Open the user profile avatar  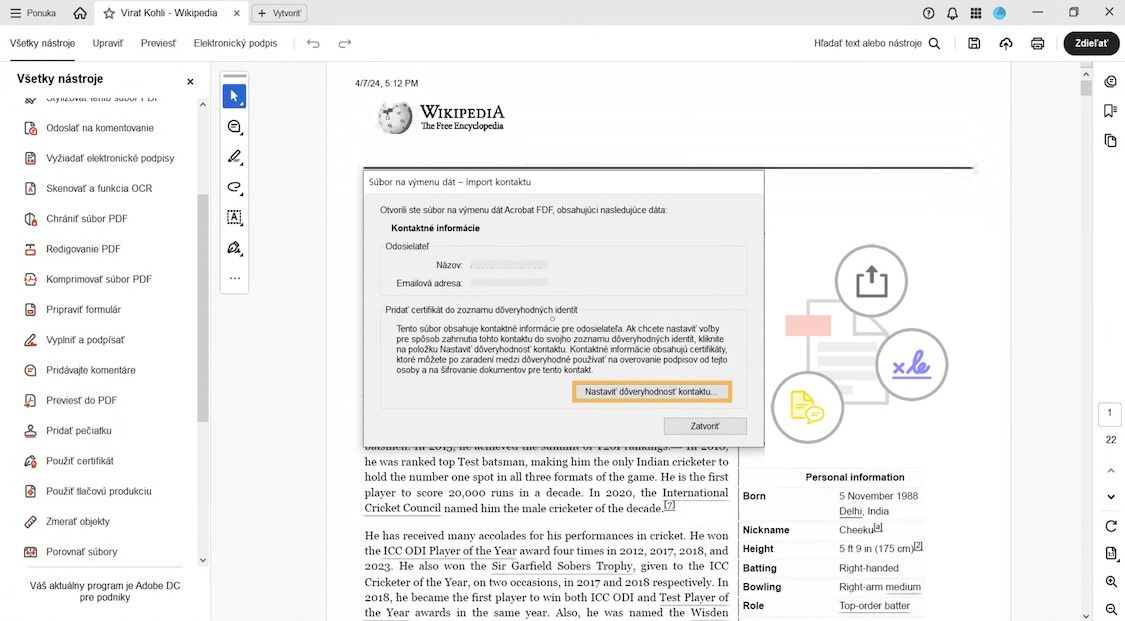click(x=999, y=13)
